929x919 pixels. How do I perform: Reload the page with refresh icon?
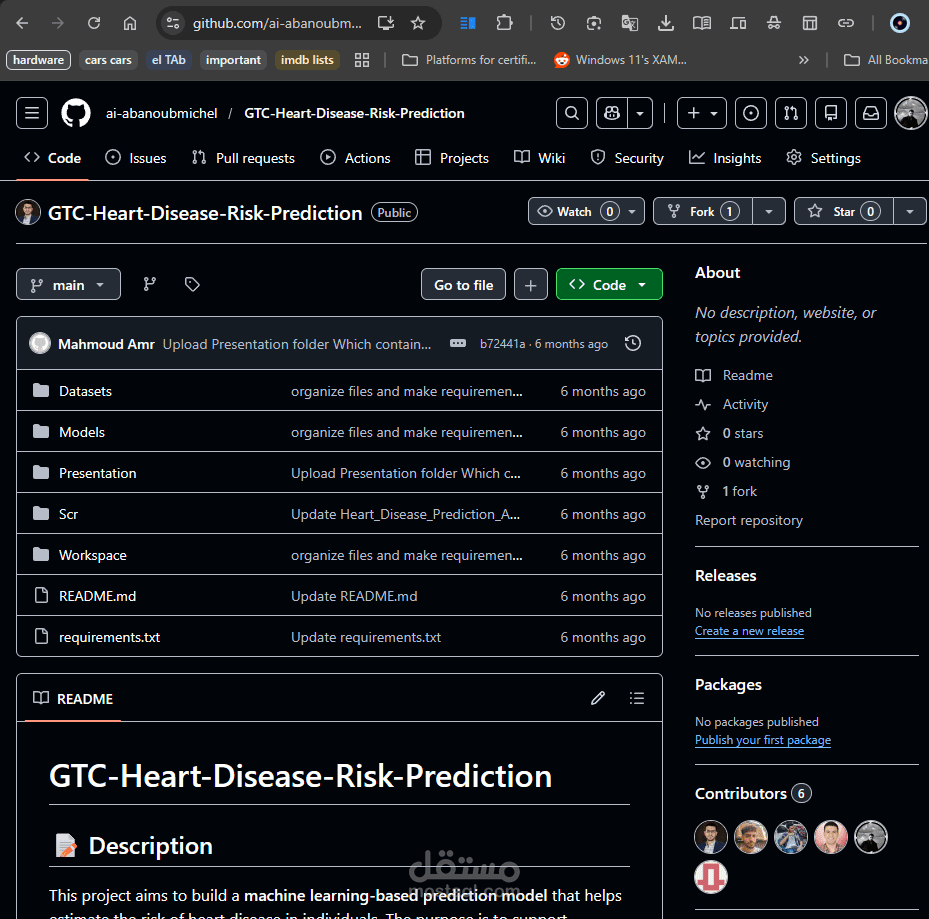click(94, 23)
